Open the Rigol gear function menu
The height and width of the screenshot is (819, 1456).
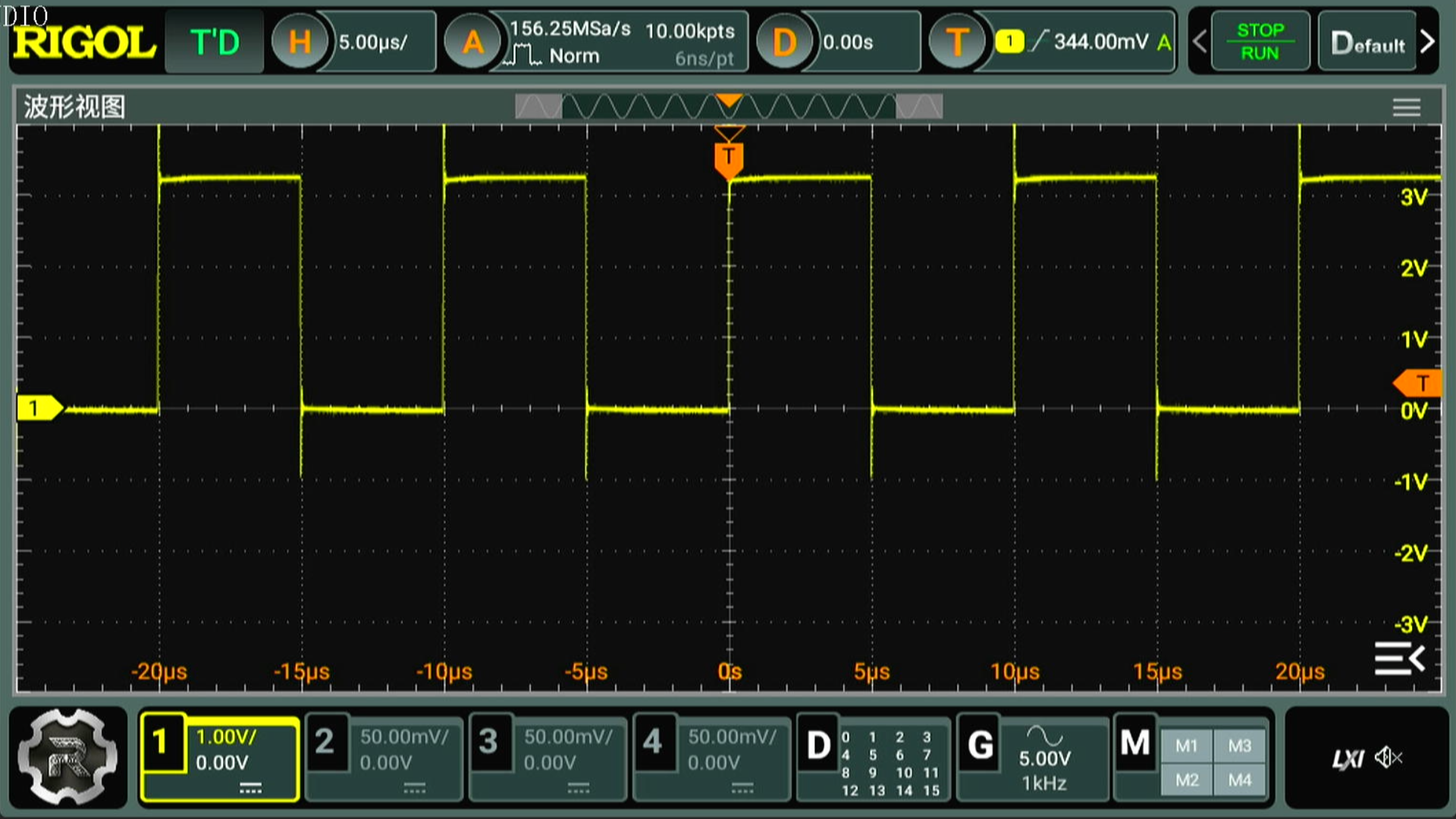click(x=67, y=757)
